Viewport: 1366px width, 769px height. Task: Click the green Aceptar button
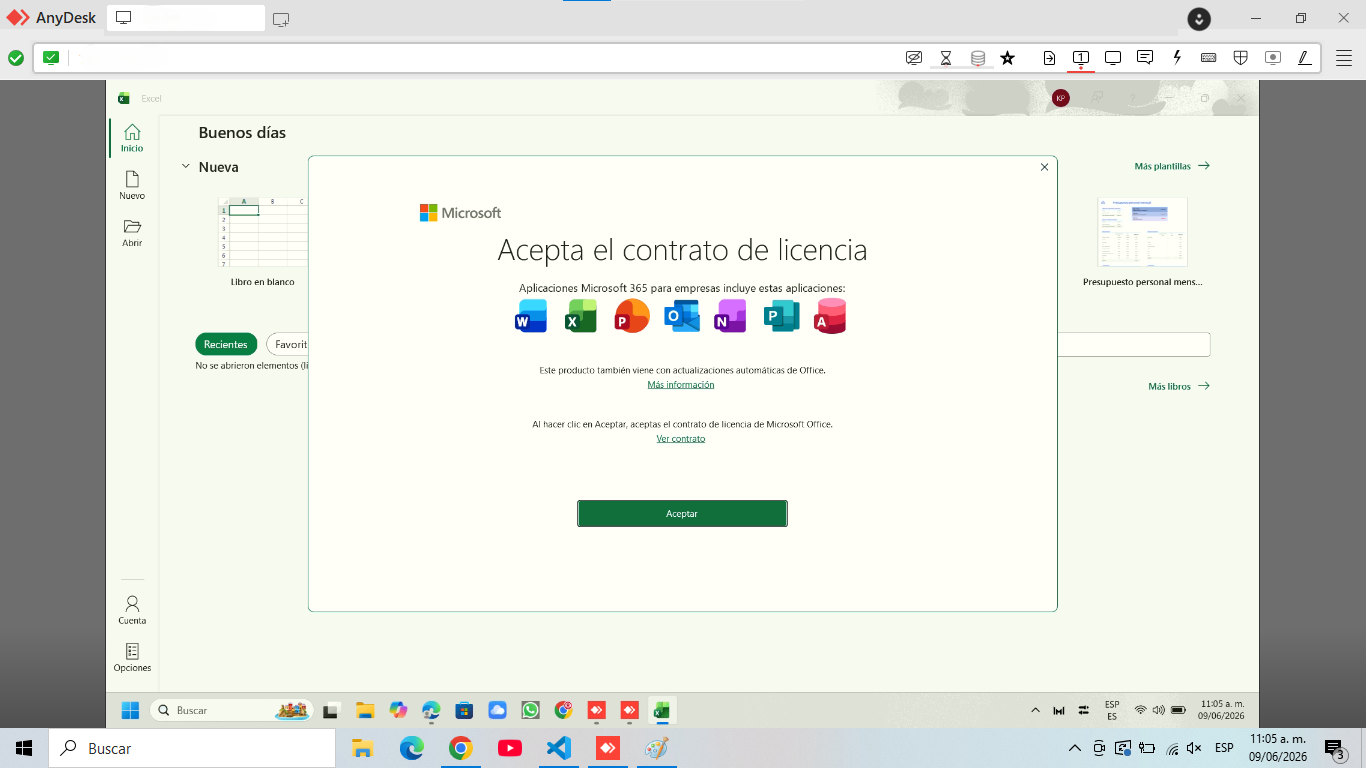682,513
